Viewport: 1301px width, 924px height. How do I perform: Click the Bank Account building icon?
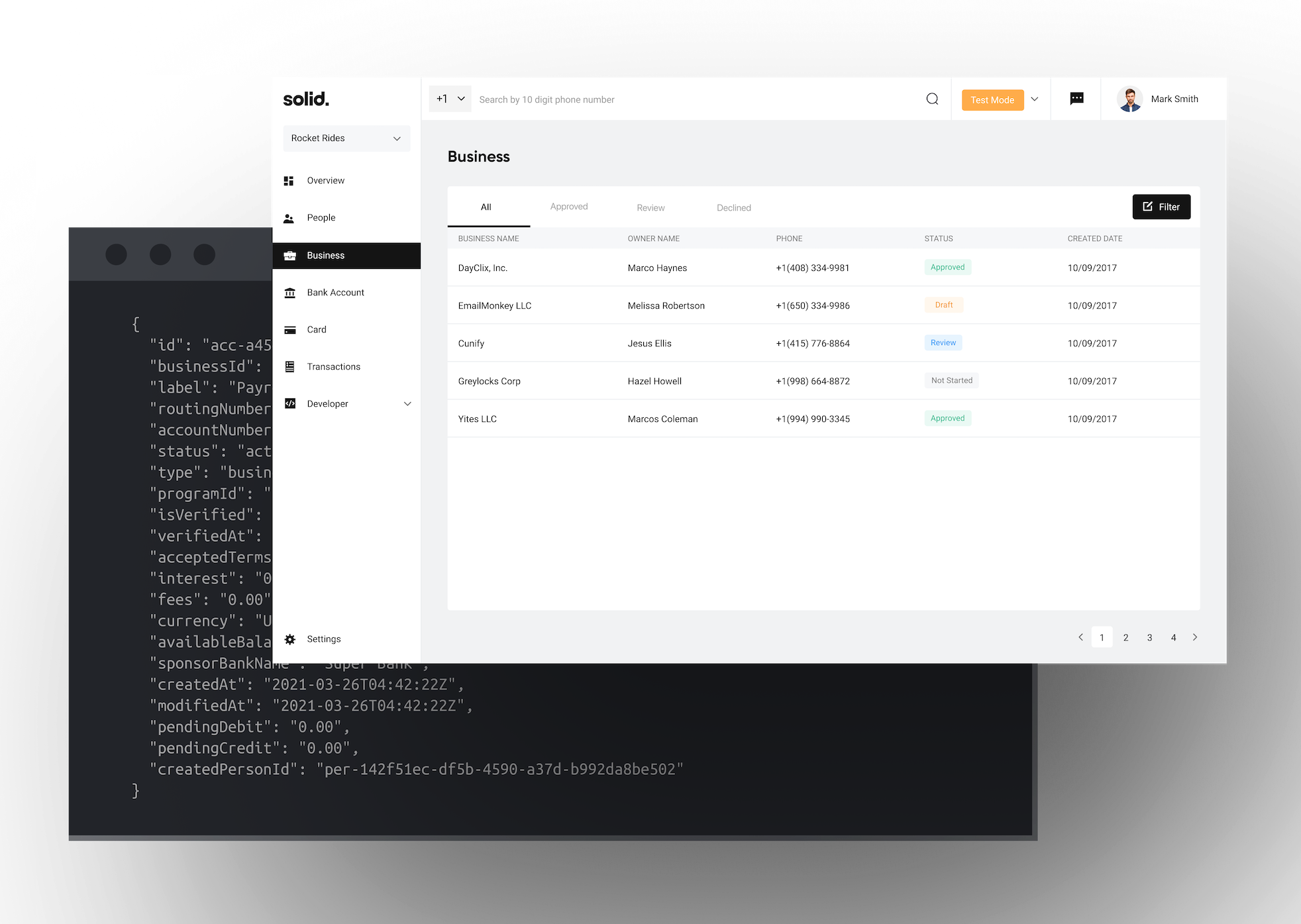[289, 293]
